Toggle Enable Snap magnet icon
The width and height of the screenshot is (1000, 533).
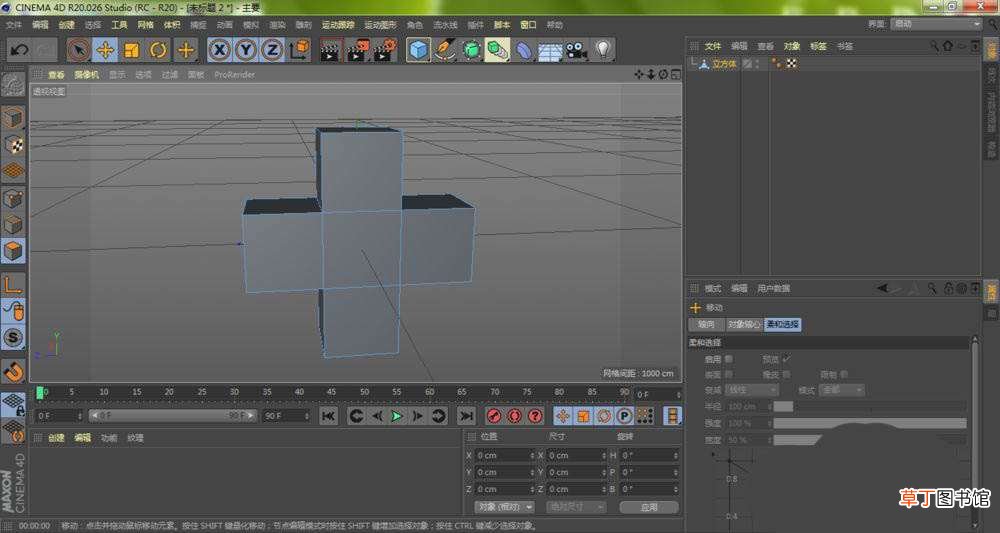tap(13, 370)
